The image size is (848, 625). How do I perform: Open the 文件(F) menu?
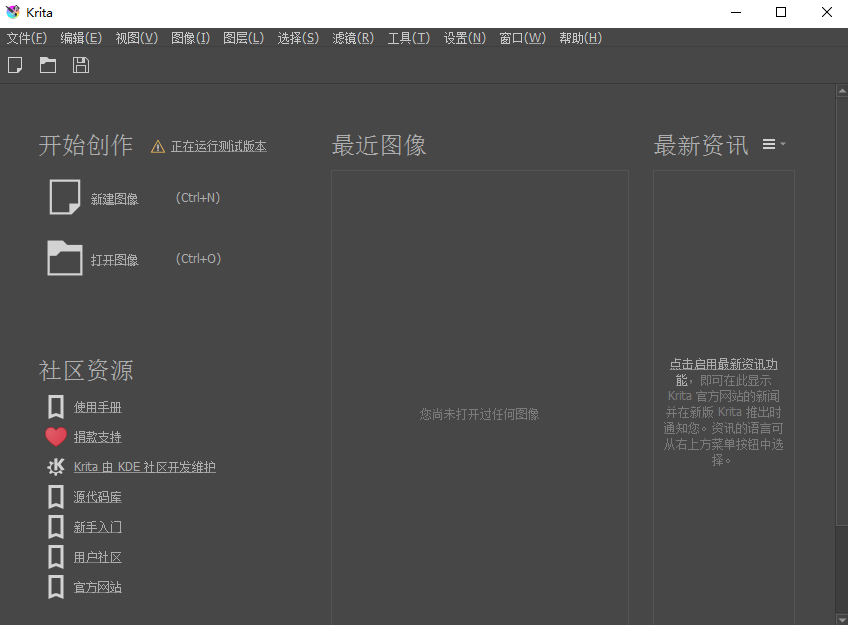(x=26, y=38)
